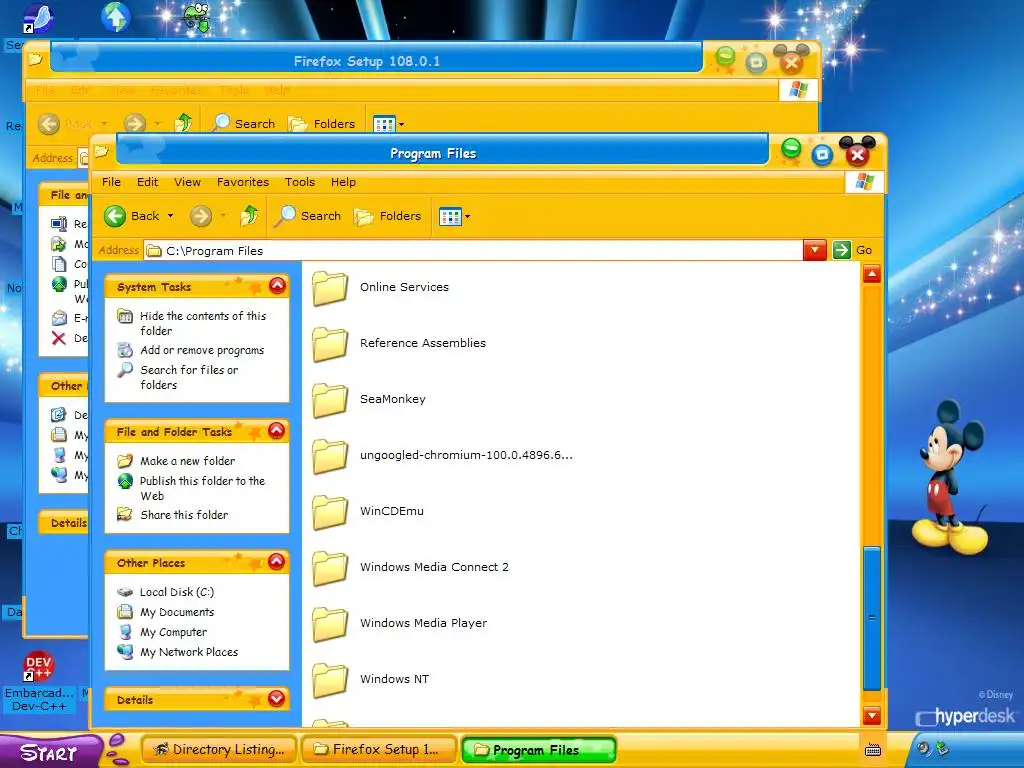Open My Documents in Other Places
This screenshot has width=1024, height=768.
point(177,613)
